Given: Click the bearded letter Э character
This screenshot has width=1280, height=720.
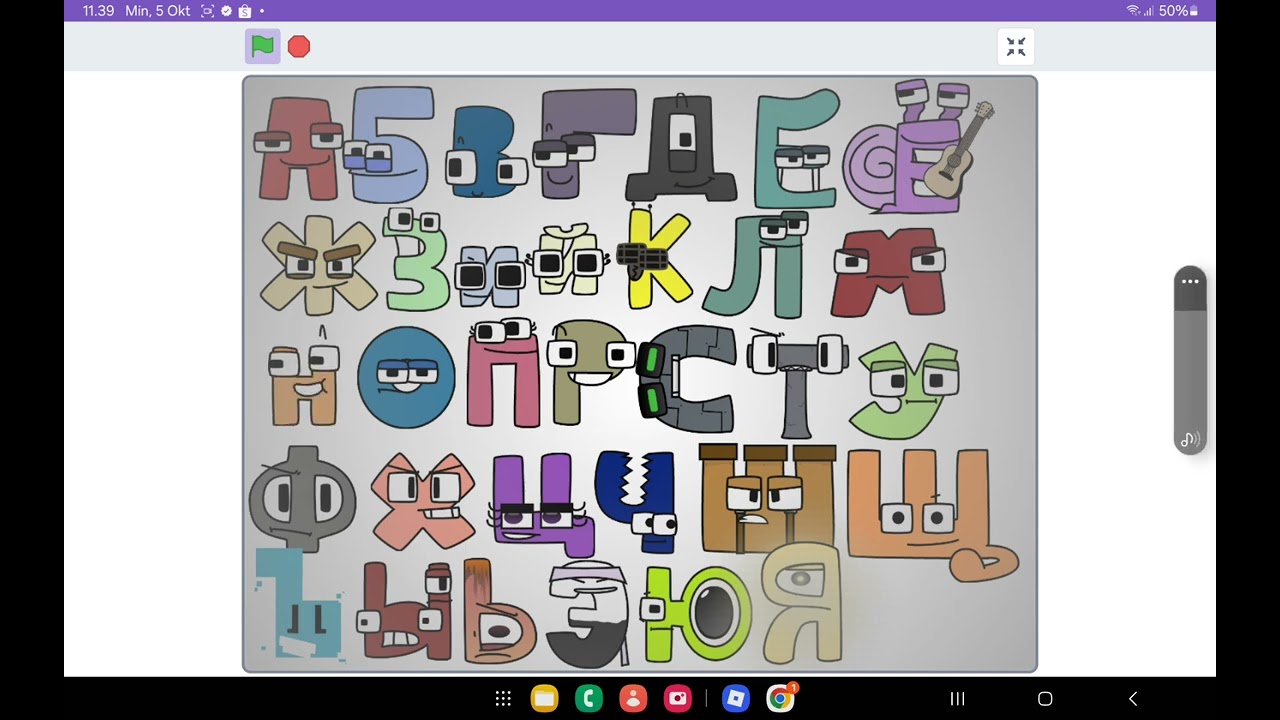Looking at the screenshot, I should 588,615.
